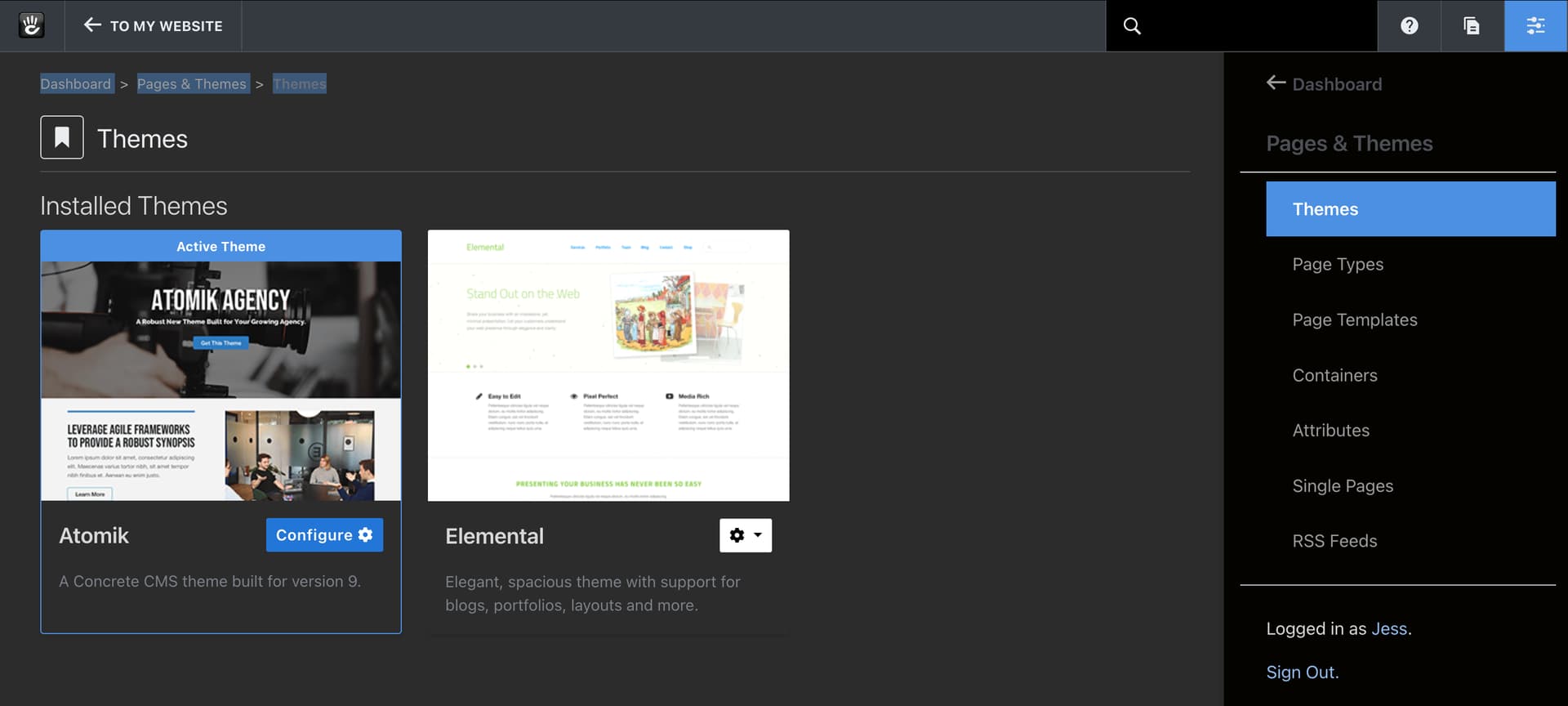Click the Elemental theme name
The image size is (1568, 706).
point(494,536)
